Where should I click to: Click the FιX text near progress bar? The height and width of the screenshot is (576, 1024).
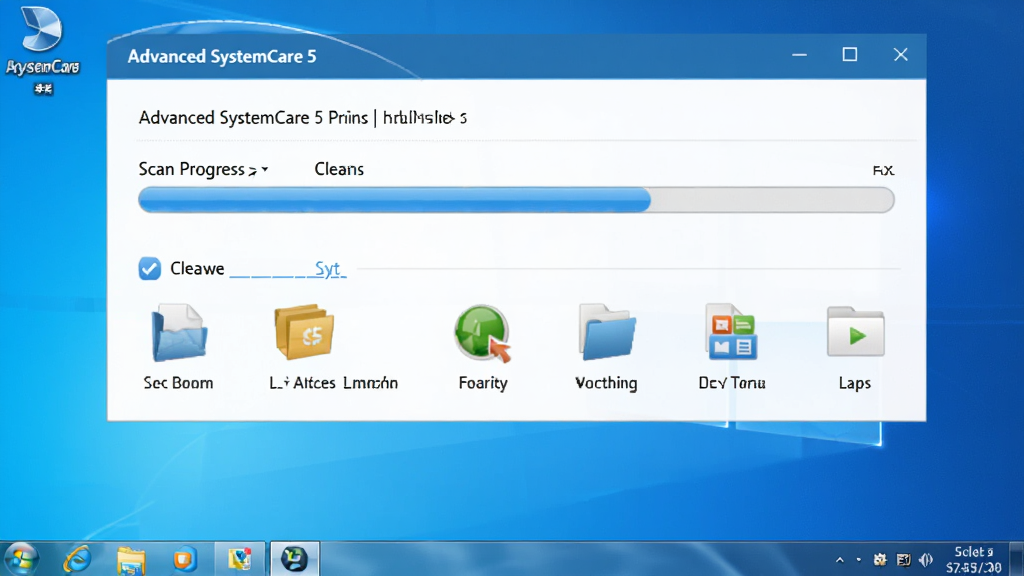click(883, 170)
